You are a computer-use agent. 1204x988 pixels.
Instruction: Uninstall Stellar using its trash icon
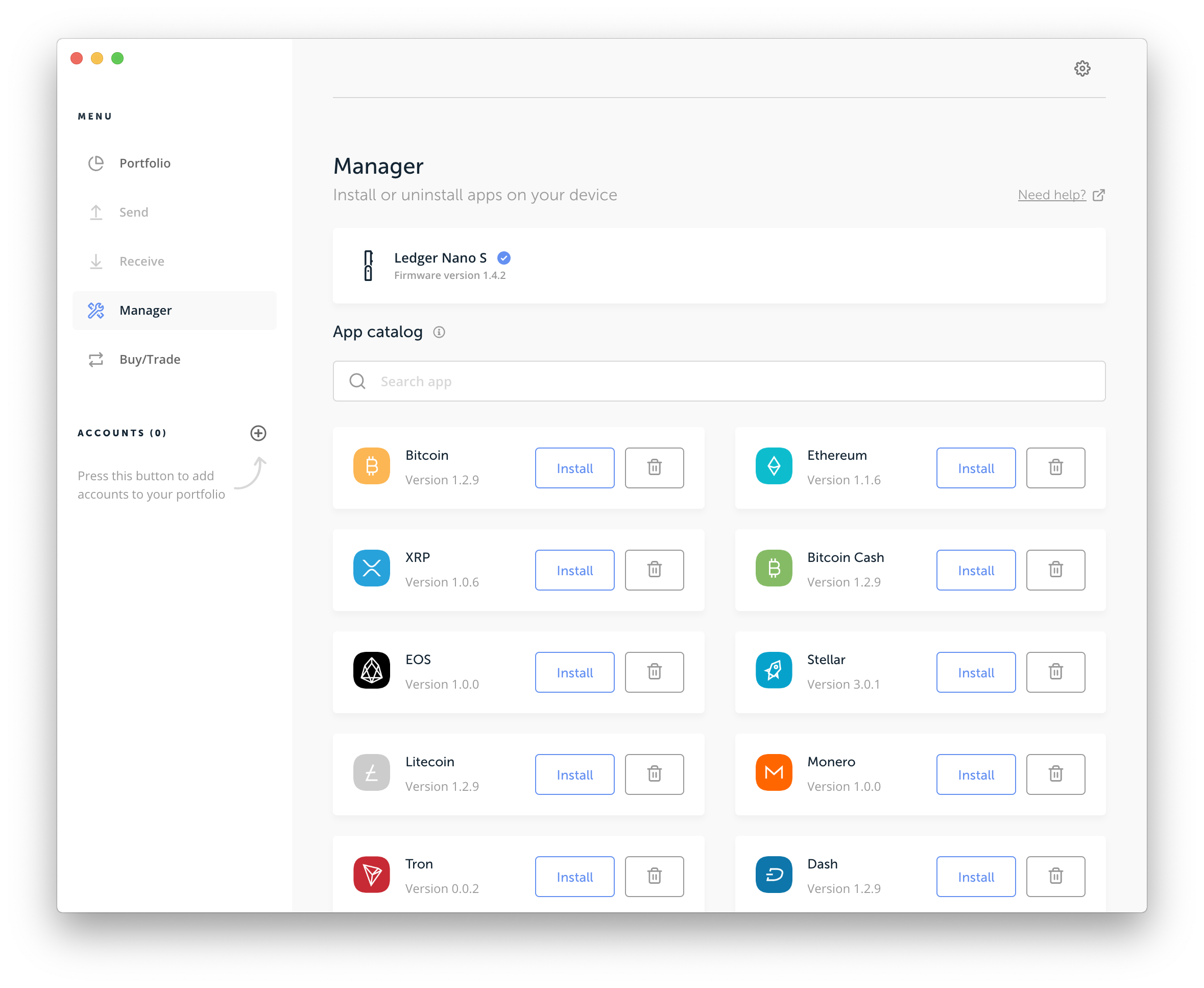point(1055,672)
